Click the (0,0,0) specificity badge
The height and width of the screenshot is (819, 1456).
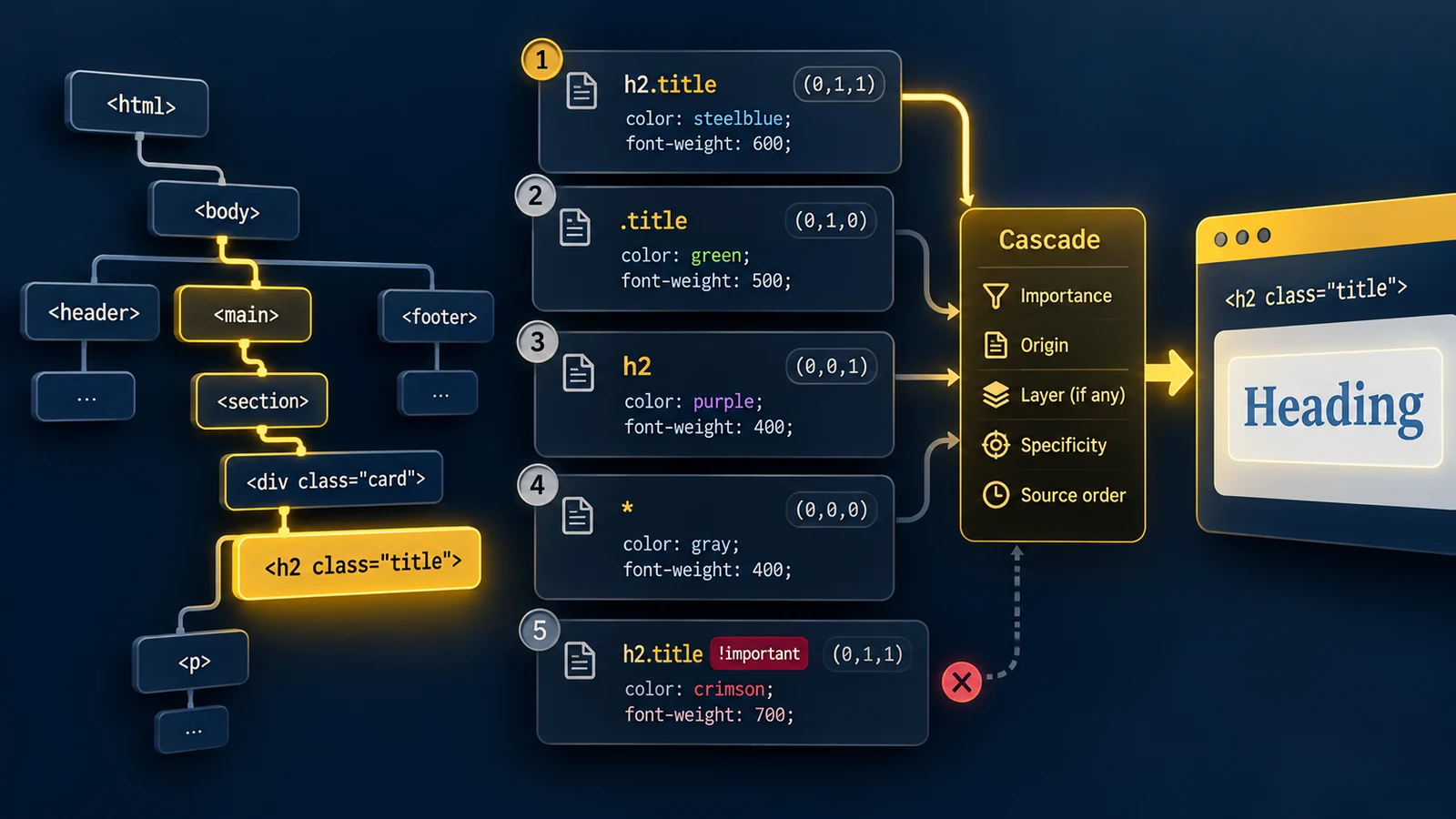[x=831, y=510]
